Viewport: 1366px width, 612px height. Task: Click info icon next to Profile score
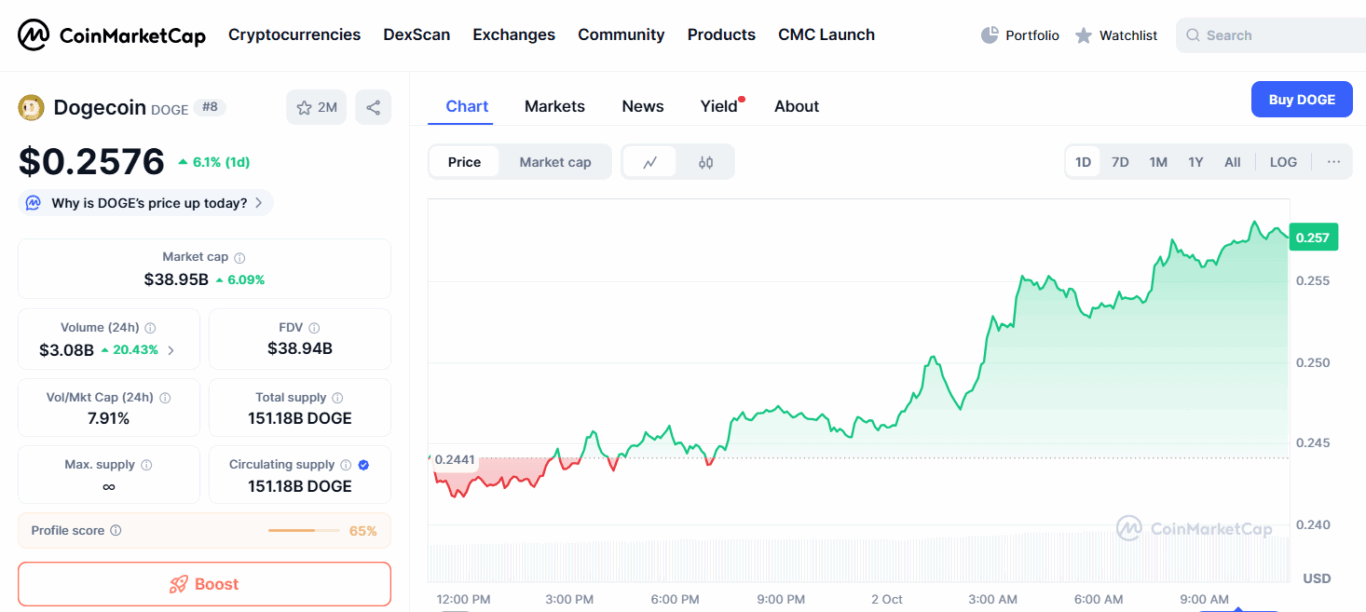pos(116,531)
